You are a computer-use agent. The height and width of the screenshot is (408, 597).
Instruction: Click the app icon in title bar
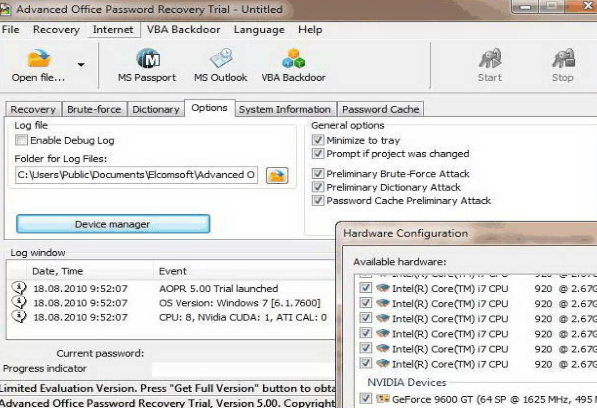coord(5,9)
